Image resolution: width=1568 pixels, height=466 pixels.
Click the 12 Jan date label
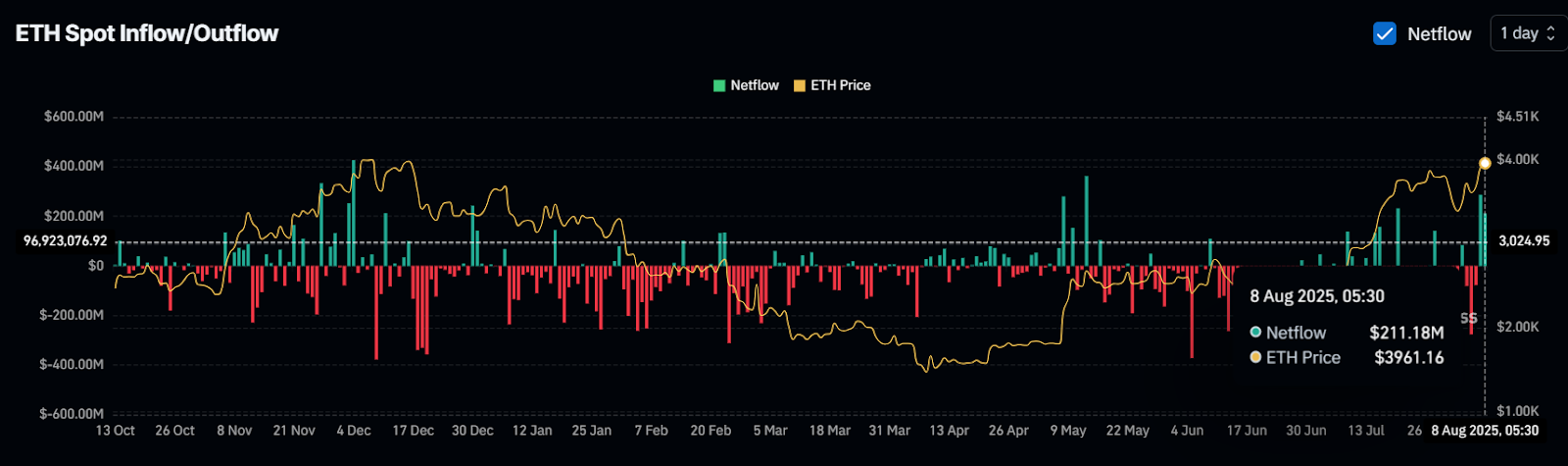(x=532, y=431)
